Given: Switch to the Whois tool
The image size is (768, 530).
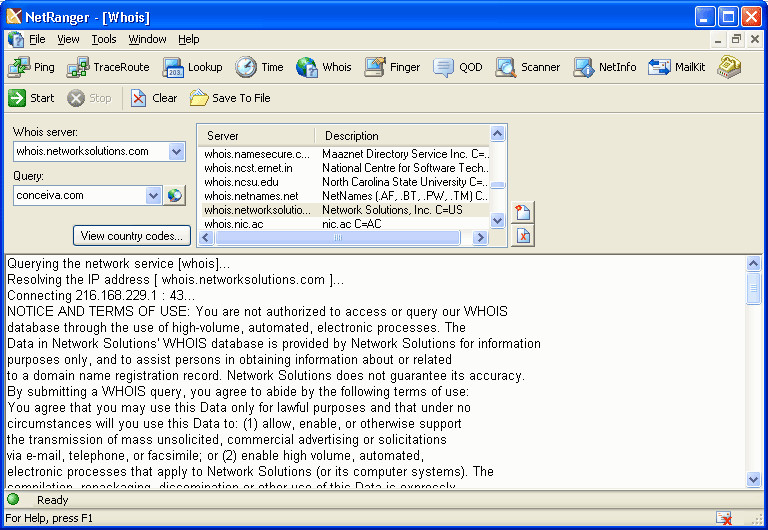Looking at the screenshot, I should 324,67.
